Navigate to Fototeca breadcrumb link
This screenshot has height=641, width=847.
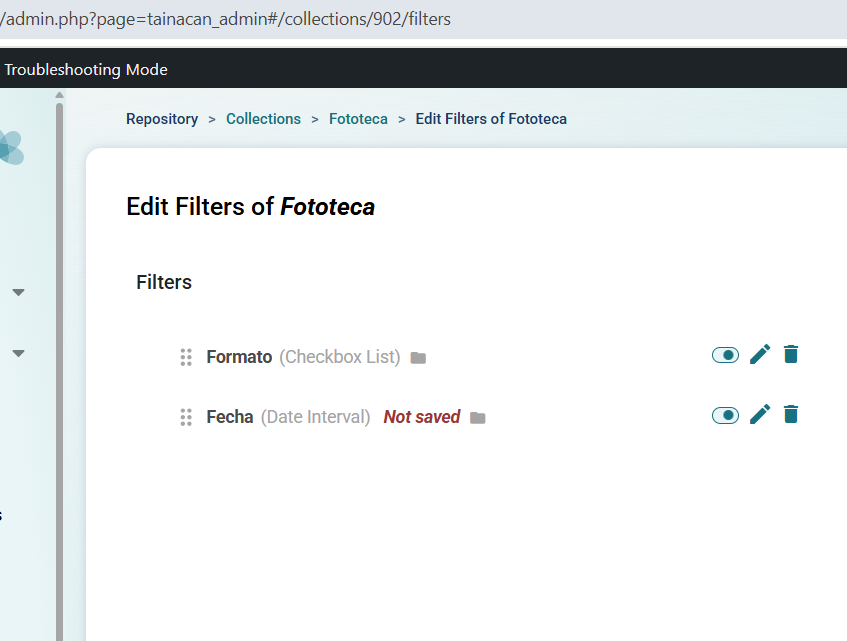tap(358, 119)
